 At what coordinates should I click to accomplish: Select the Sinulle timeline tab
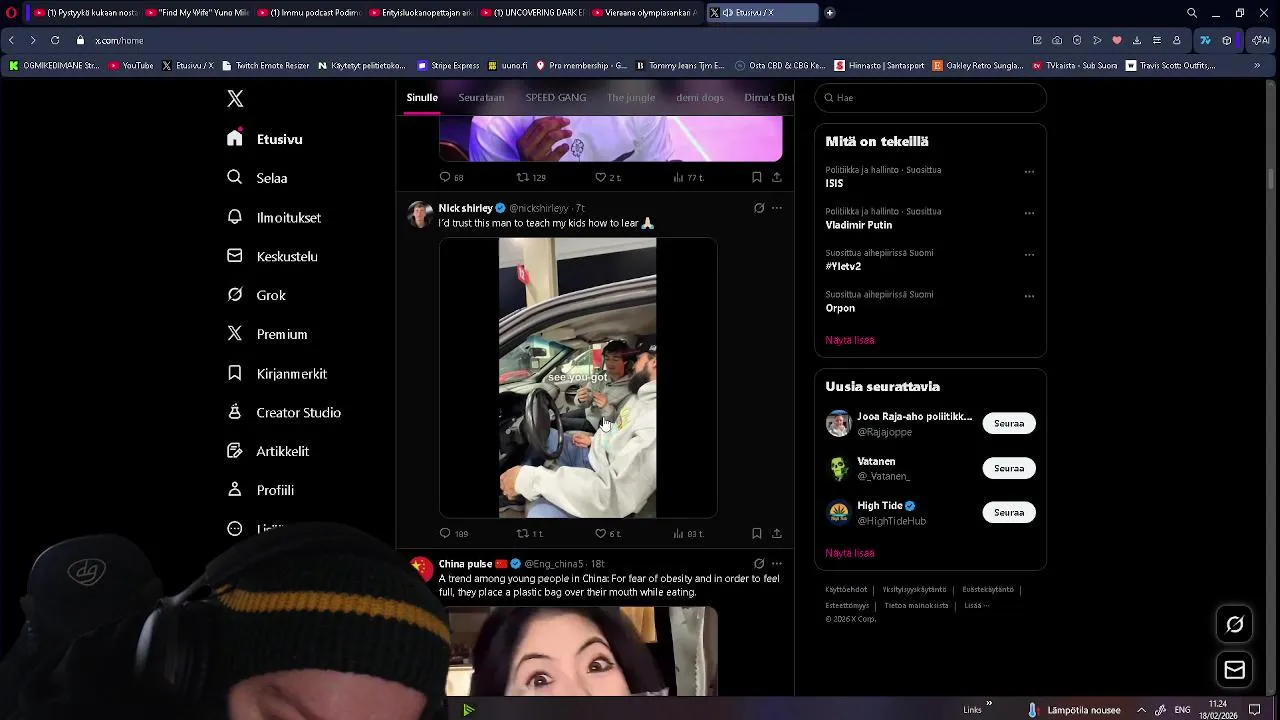[422, 98]
